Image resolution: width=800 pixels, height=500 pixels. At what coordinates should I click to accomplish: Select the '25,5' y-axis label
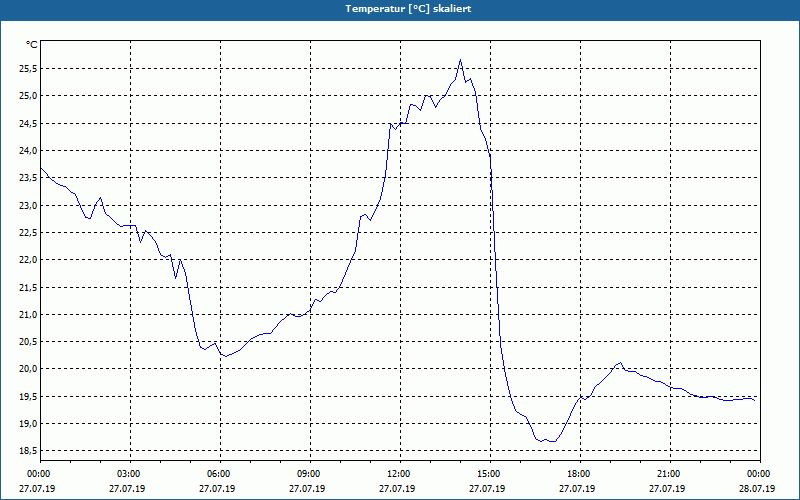28,68
